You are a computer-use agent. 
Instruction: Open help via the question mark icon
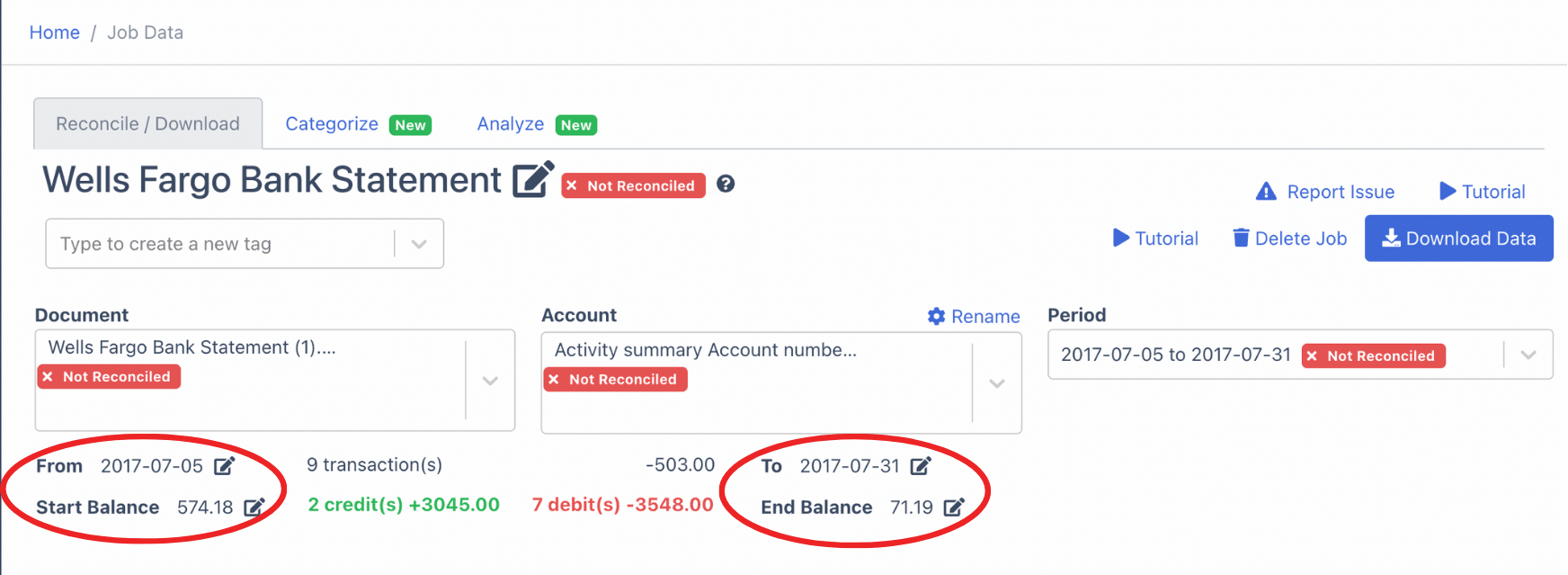(x=726, y=184)
